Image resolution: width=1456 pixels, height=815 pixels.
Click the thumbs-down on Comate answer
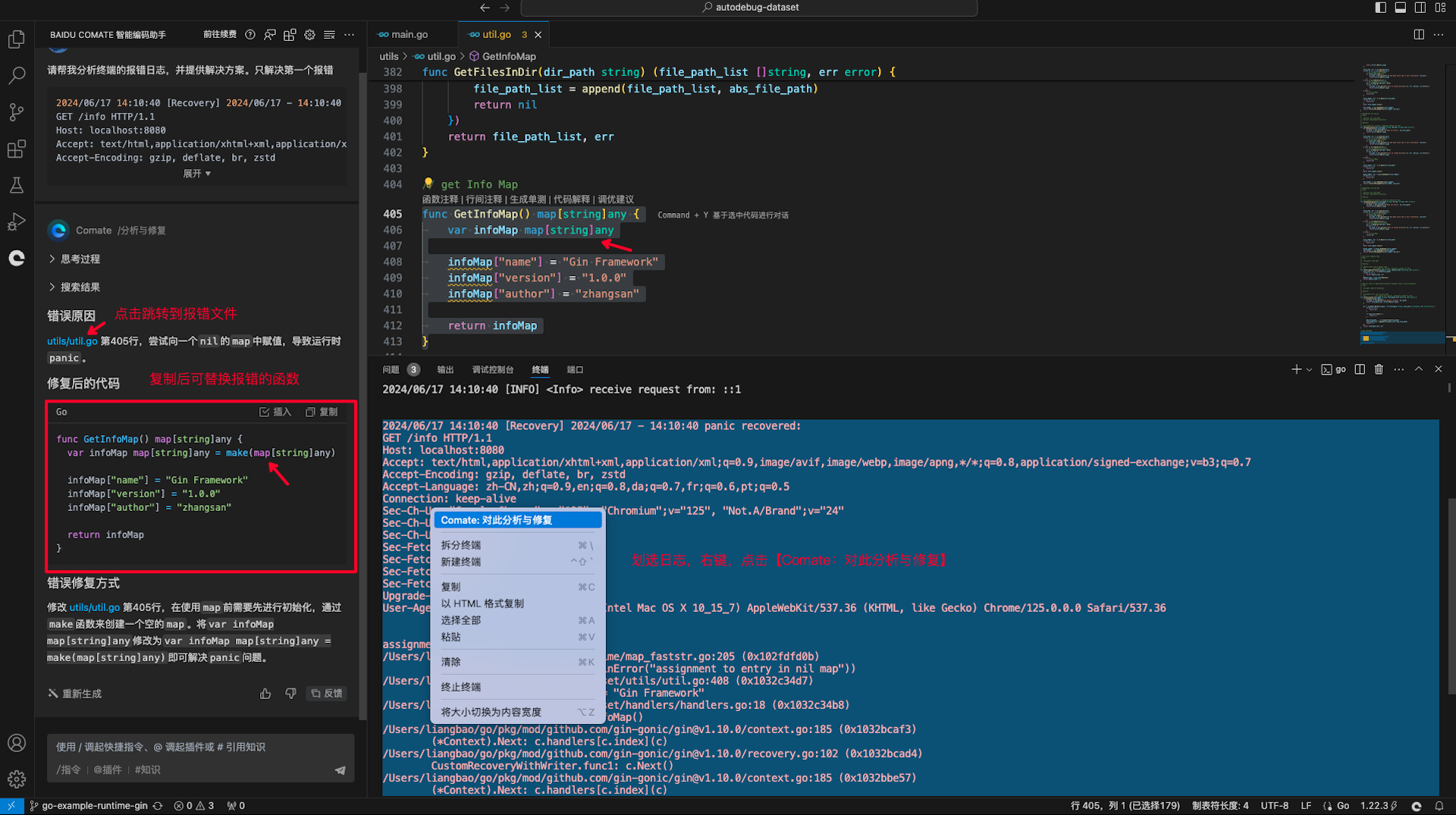tap(290, 694)
